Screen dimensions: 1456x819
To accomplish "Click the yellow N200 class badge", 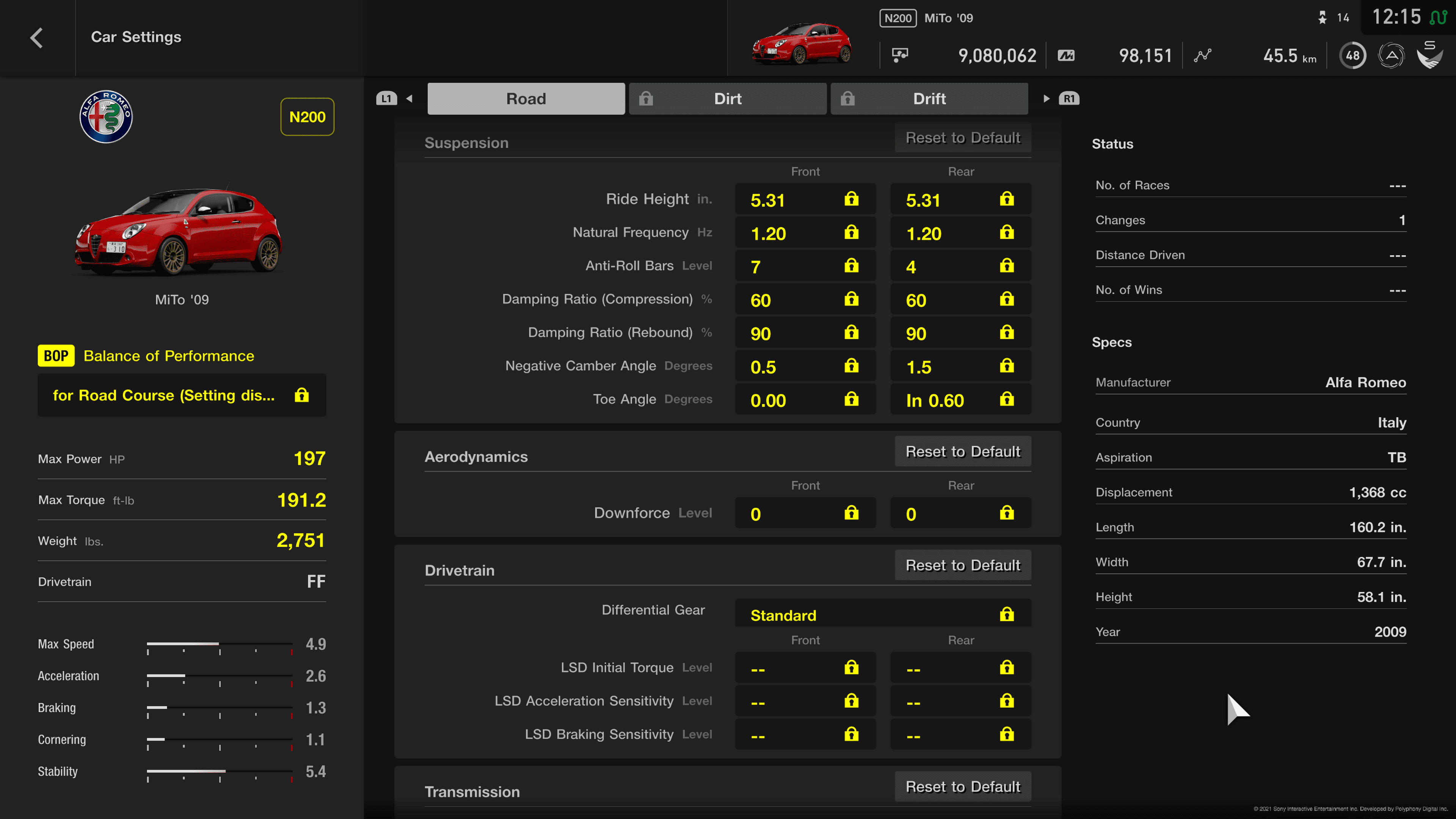I will (x=307, y=117).
